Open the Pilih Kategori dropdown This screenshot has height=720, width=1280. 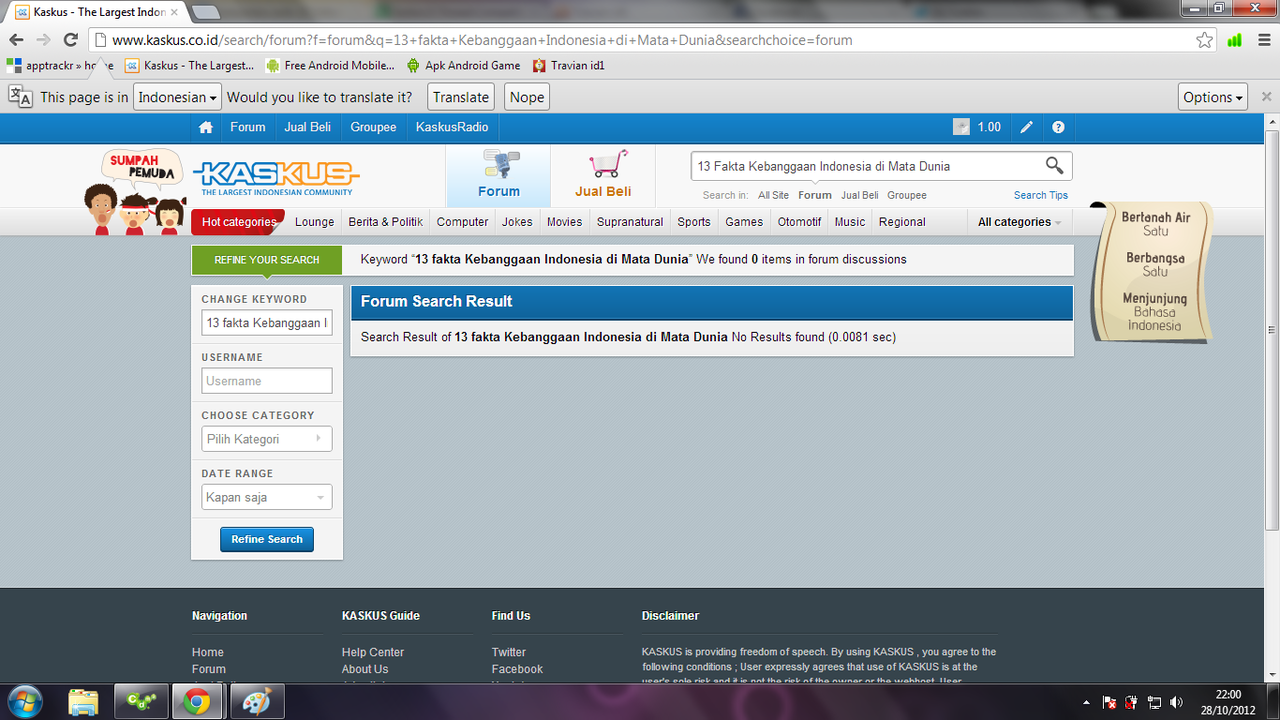(266, 439)
